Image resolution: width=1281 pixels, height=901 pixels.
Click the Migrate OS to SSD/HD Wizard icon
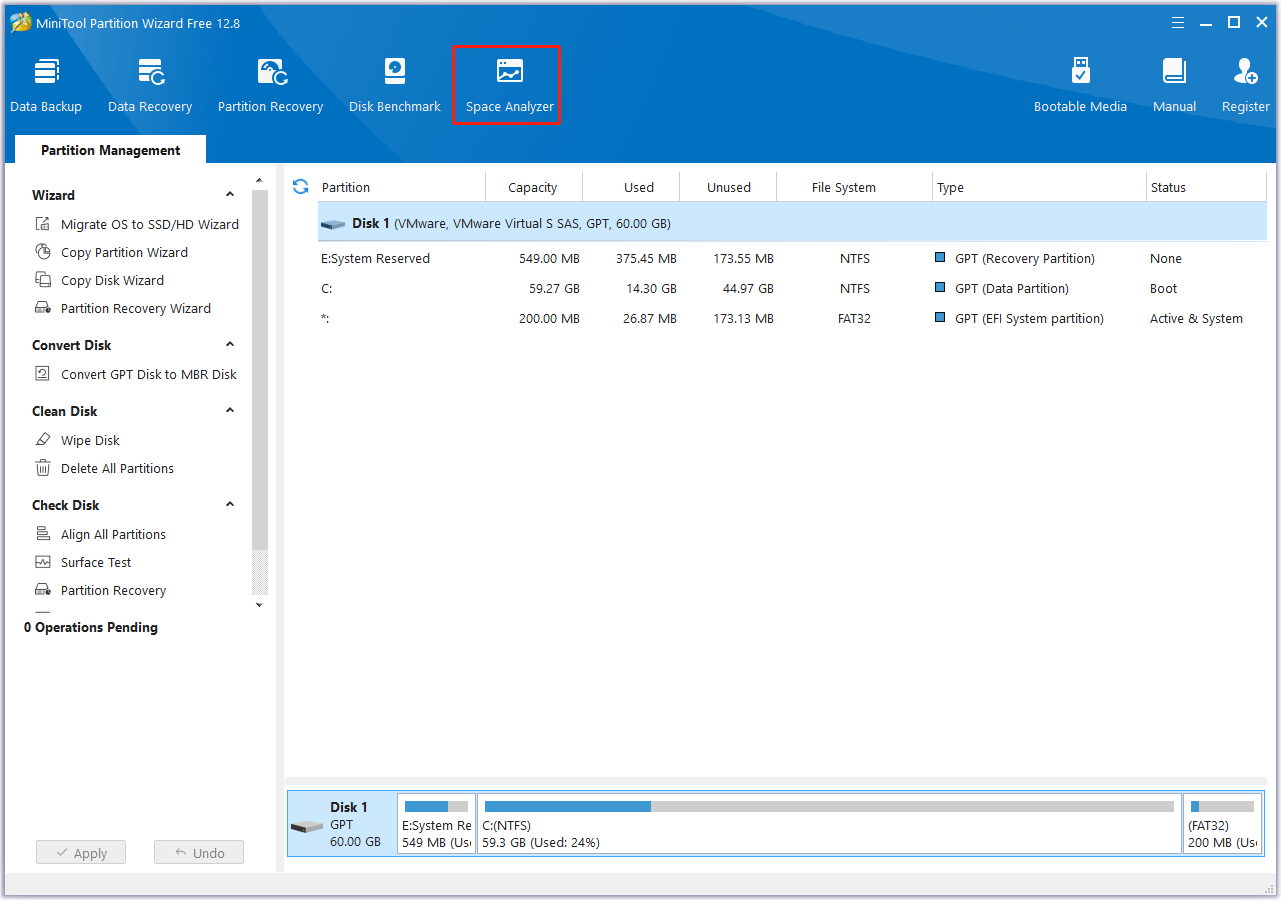[43, 224]
